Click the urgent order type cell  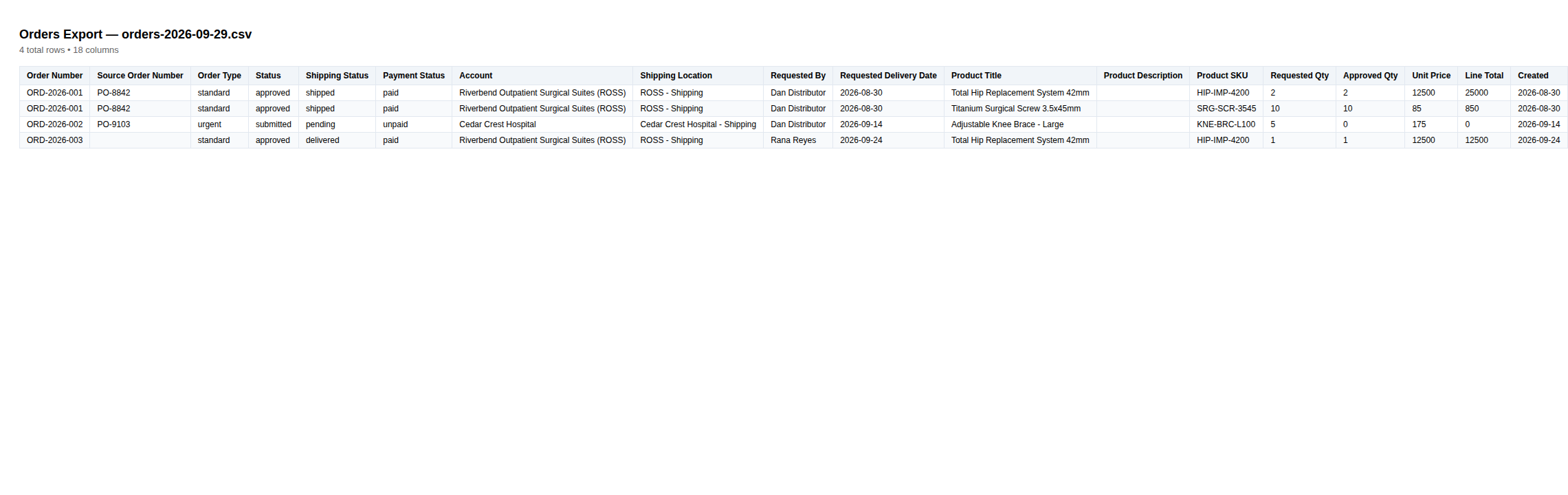click(219, 124)
